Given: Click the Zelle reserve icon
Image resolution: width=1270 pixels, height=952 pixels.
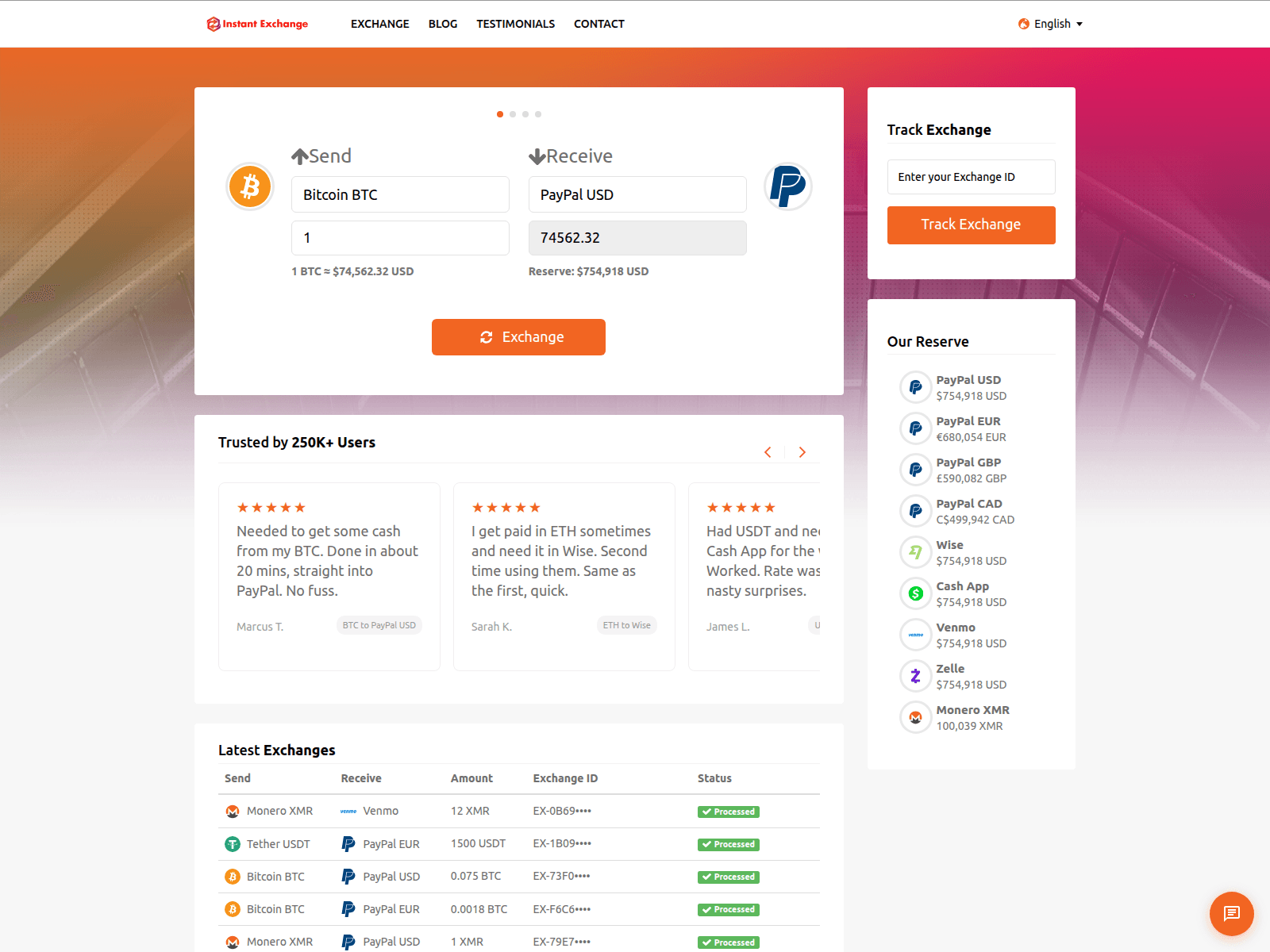Looking at the screenshot, I should pyautogui.click(x=915, y=676).
